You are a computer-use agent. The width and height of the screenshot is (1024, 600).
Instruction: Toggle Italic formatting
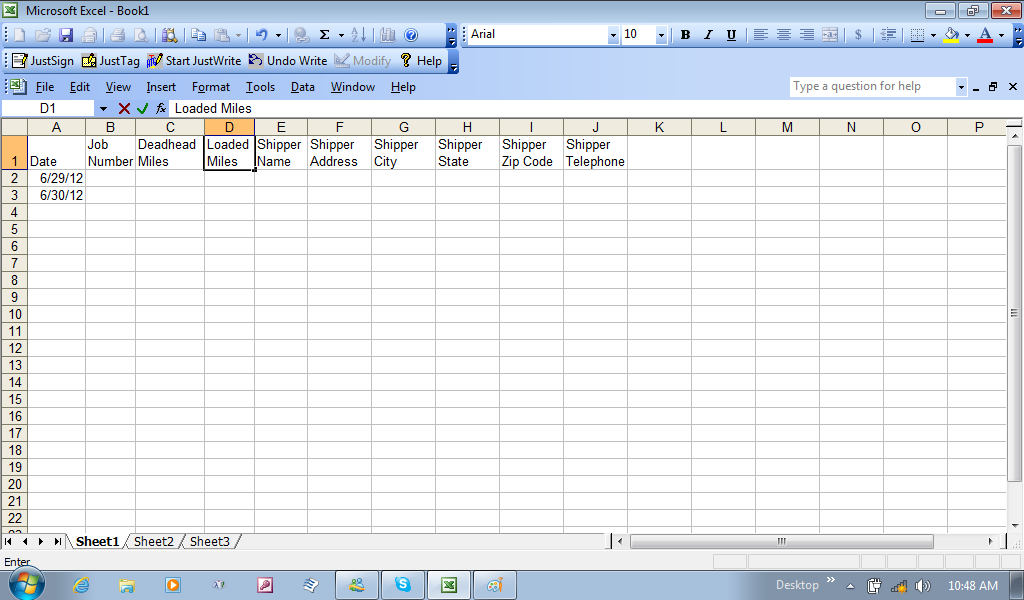[708, 35]
